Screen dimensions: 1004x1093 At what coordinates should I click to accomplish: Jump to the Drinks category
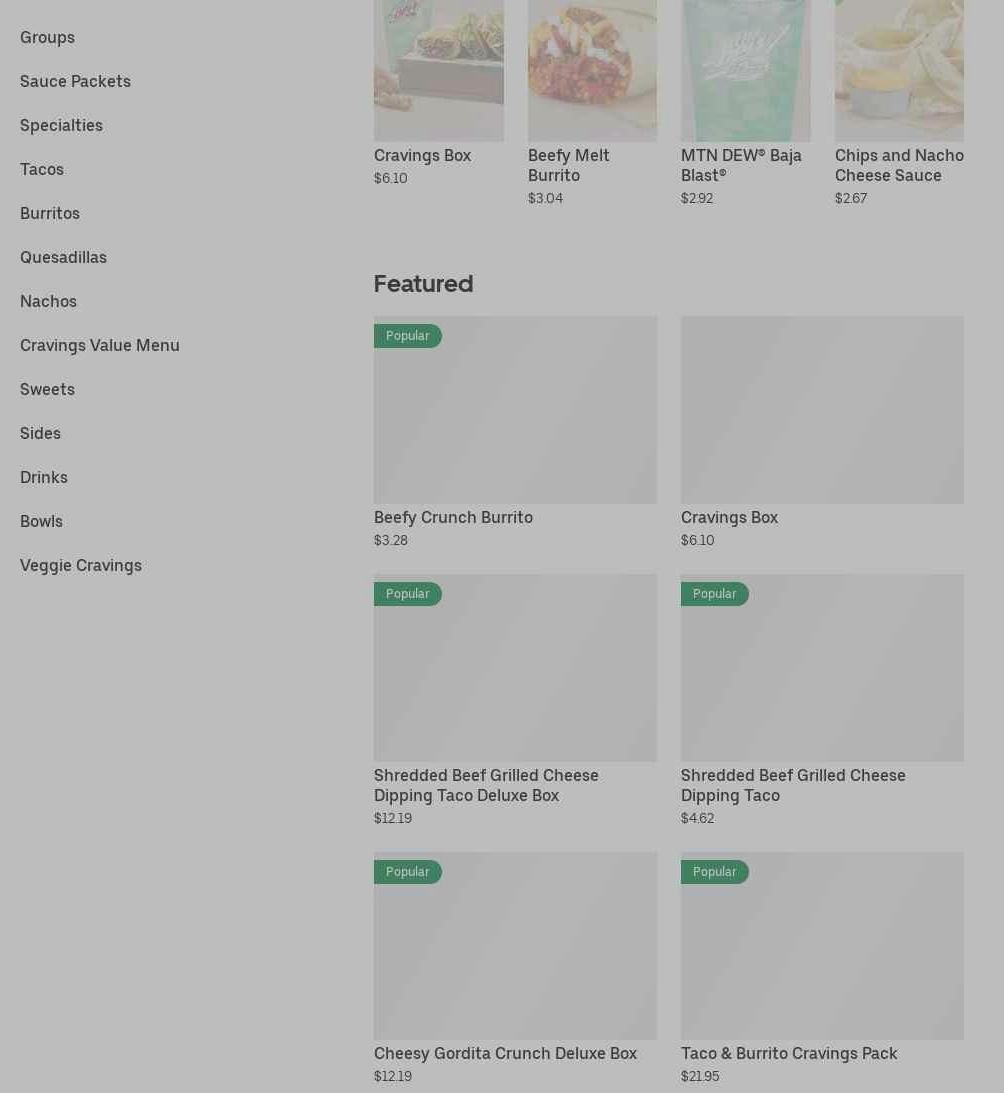tap(44, 477)
